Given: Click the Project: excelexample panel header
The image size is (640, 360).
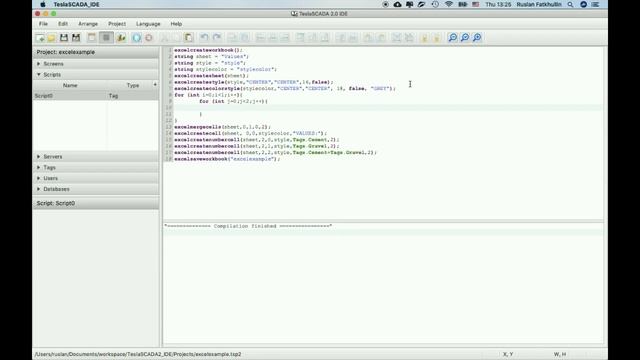Looking at the screenshot, I should (96, 52).
